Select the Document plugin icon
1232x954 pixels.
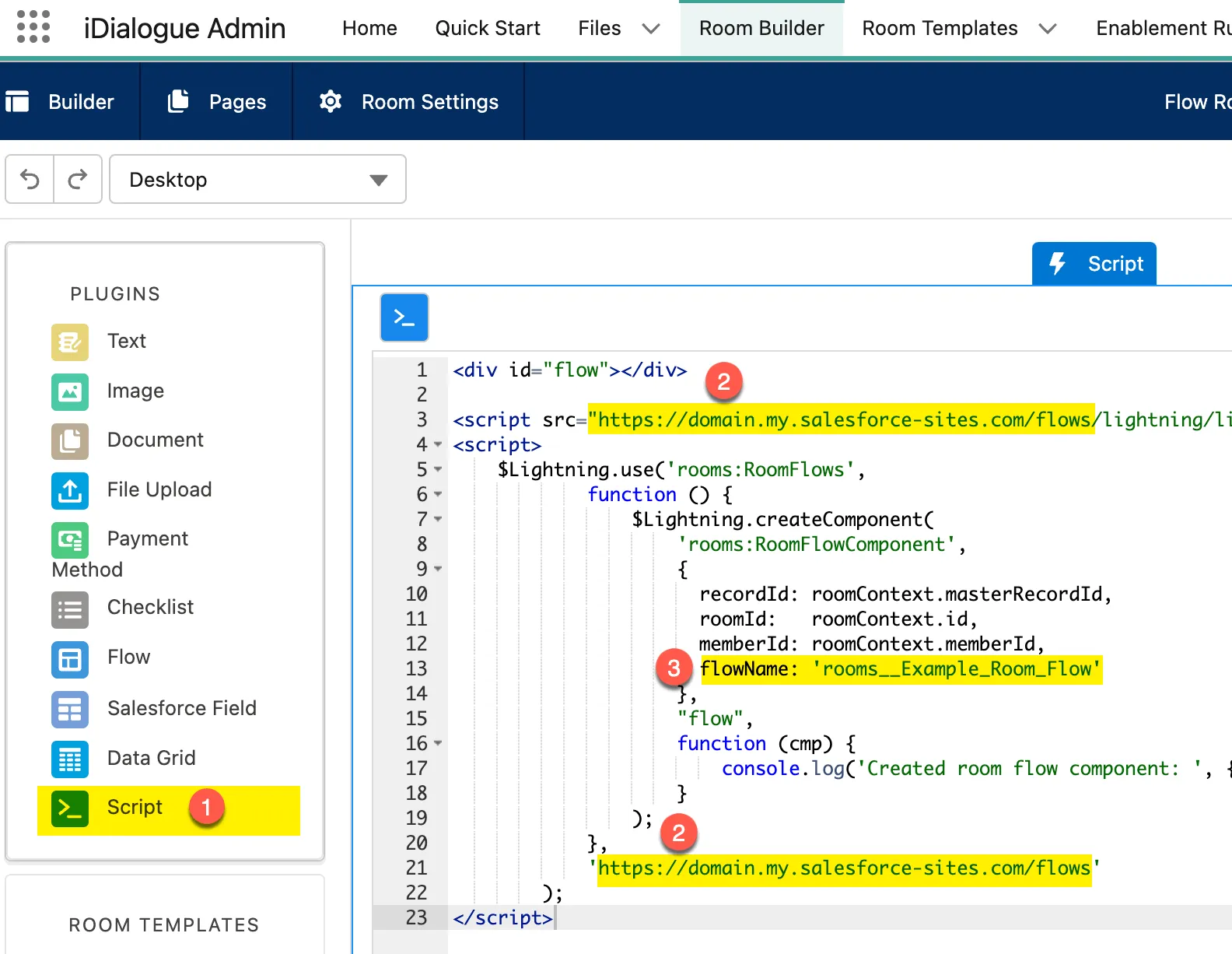(x=70, y=440)
